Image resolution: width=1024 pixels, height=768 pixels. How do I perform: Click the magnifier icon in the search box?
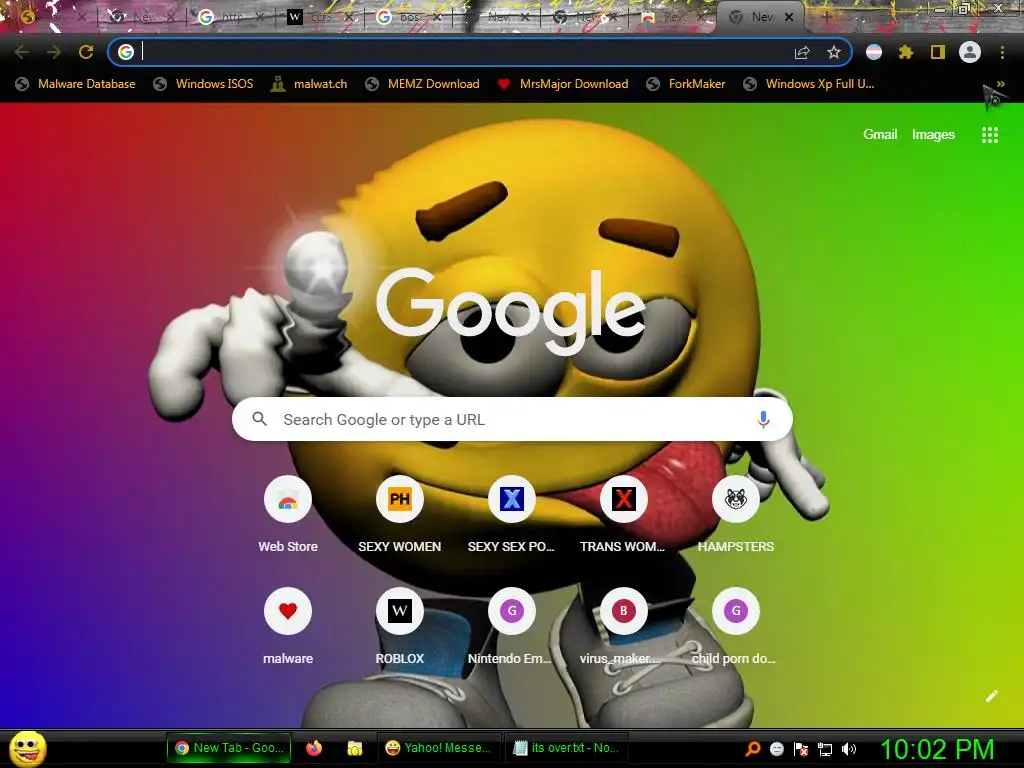point(259,419)
